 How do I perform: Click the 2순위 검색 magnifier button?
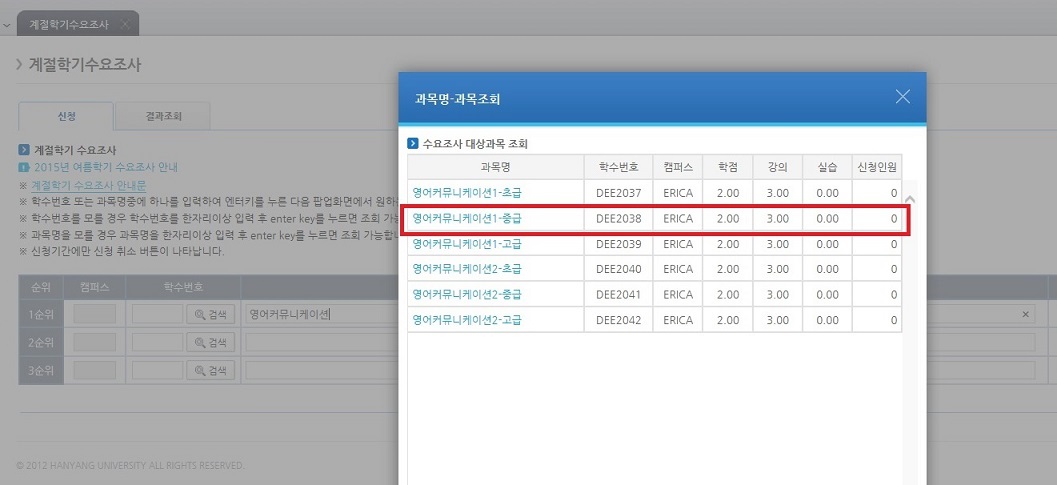[x=210, y=342]
